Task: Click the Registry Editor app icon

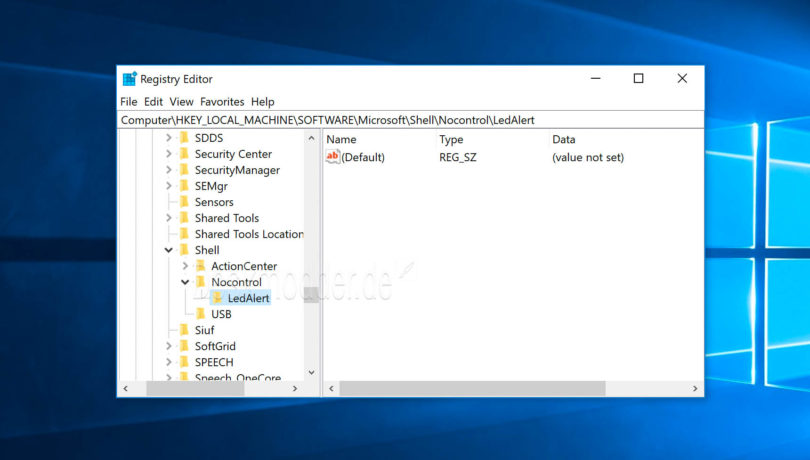Action: click(x=129, y=79)
